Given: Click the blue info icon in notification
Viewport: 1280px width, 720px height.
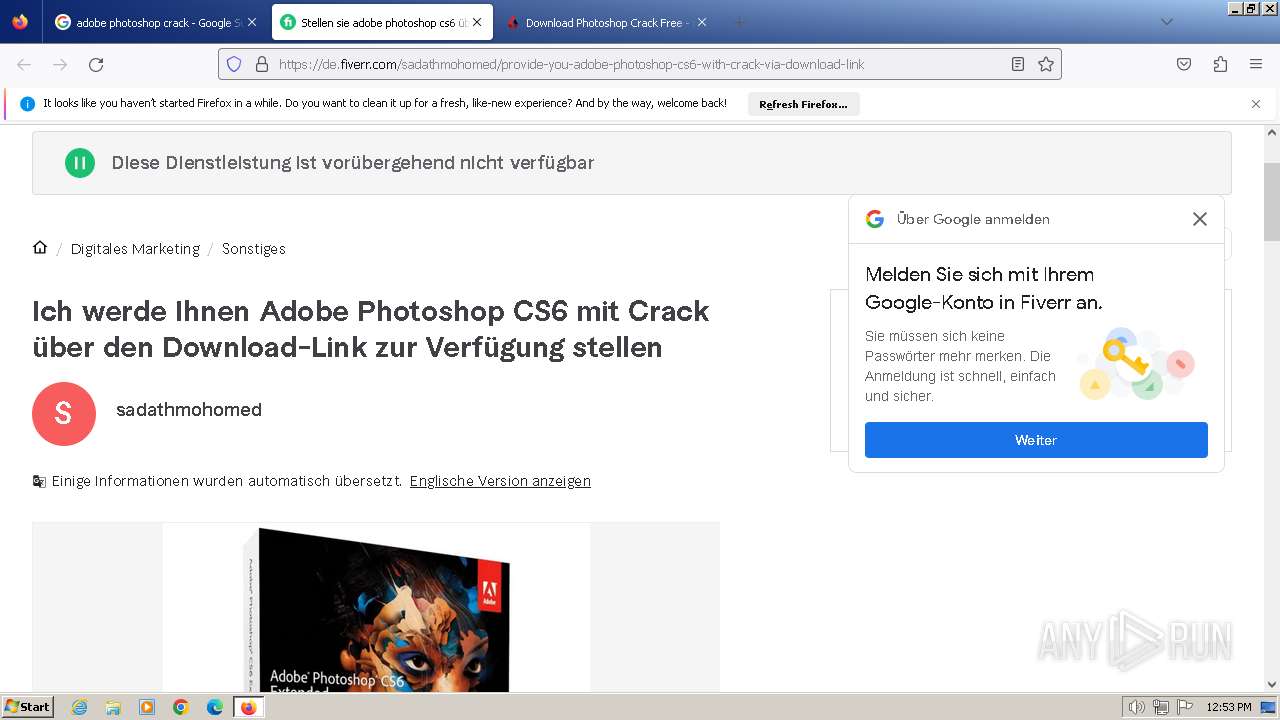Looking at the screenshot, I should coord(27,103).
